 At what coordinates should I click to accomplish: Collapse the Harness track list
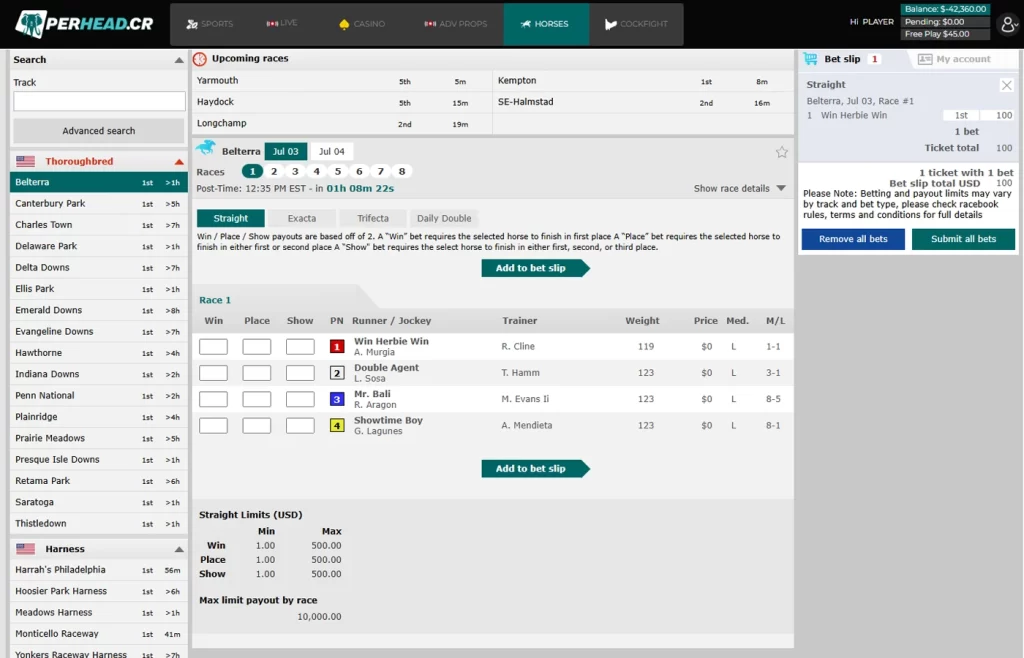(x=179, y=549)
